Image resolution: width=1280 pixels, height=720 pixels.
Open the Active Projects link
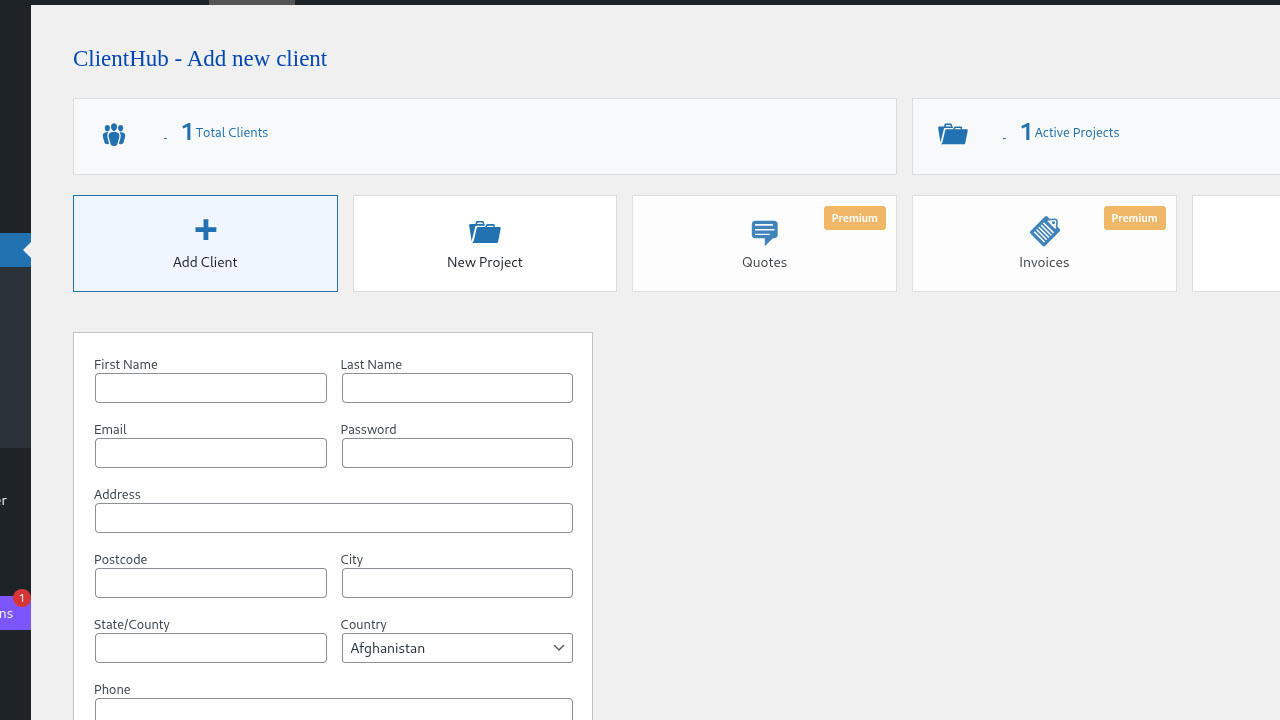click(1076, 132)
